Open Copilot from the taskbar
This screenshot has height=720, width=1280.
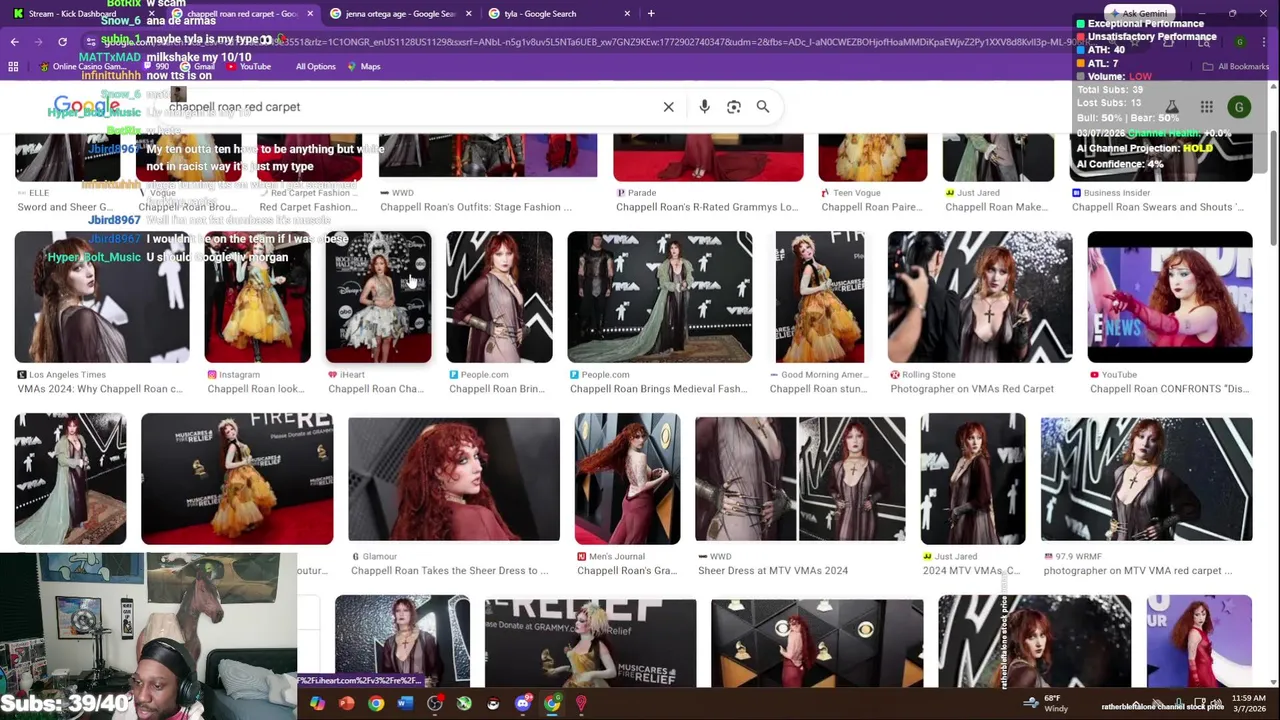(317, 704)
